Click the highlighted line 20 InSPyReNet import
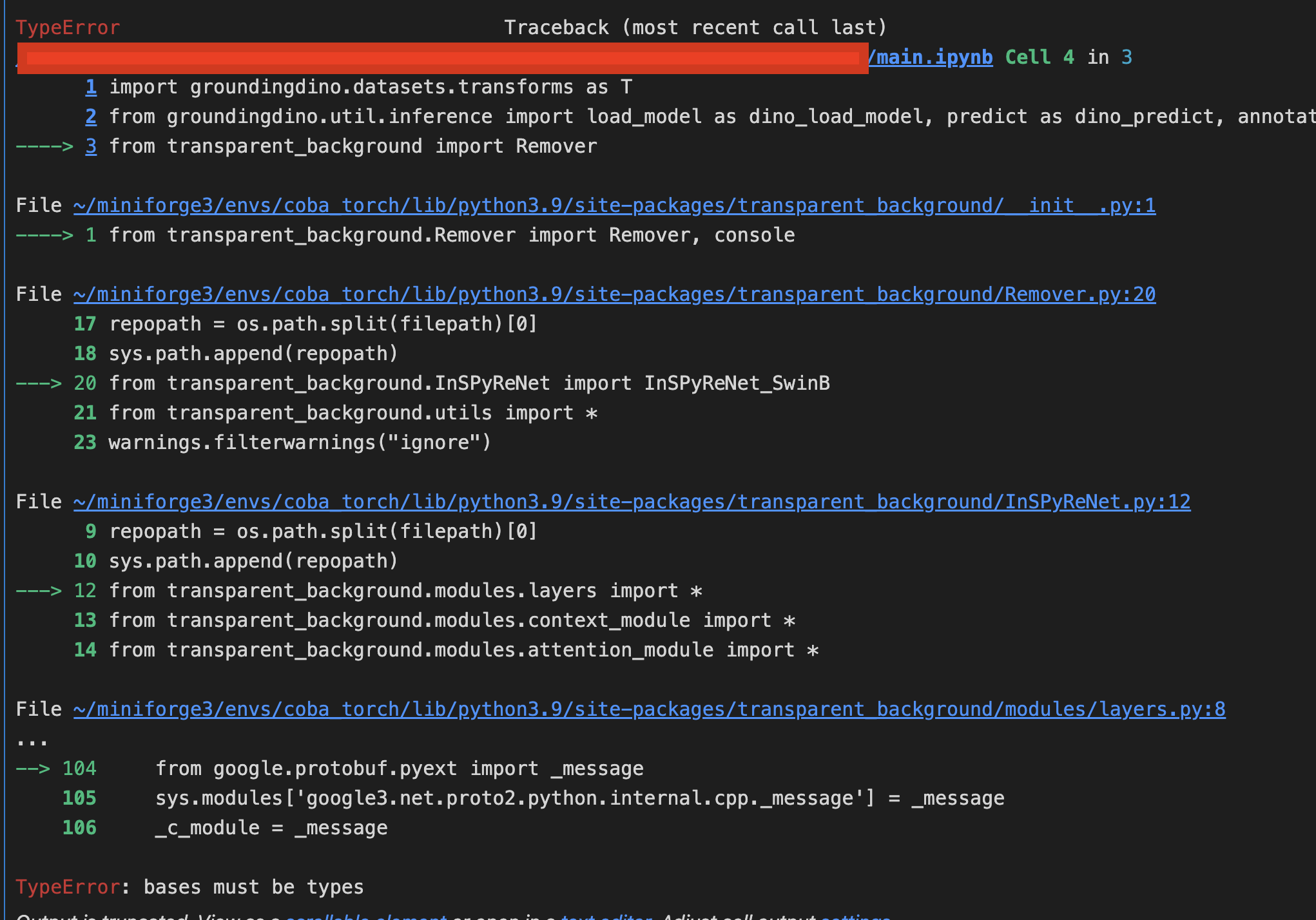1316x920 pixels. tap(469, 383)
